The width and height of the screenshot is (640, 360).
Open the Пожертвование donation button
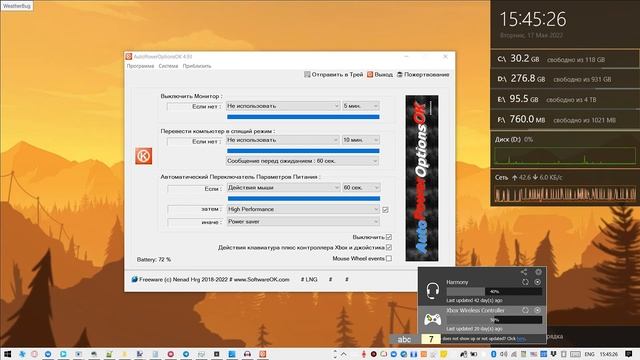point(423,74)
